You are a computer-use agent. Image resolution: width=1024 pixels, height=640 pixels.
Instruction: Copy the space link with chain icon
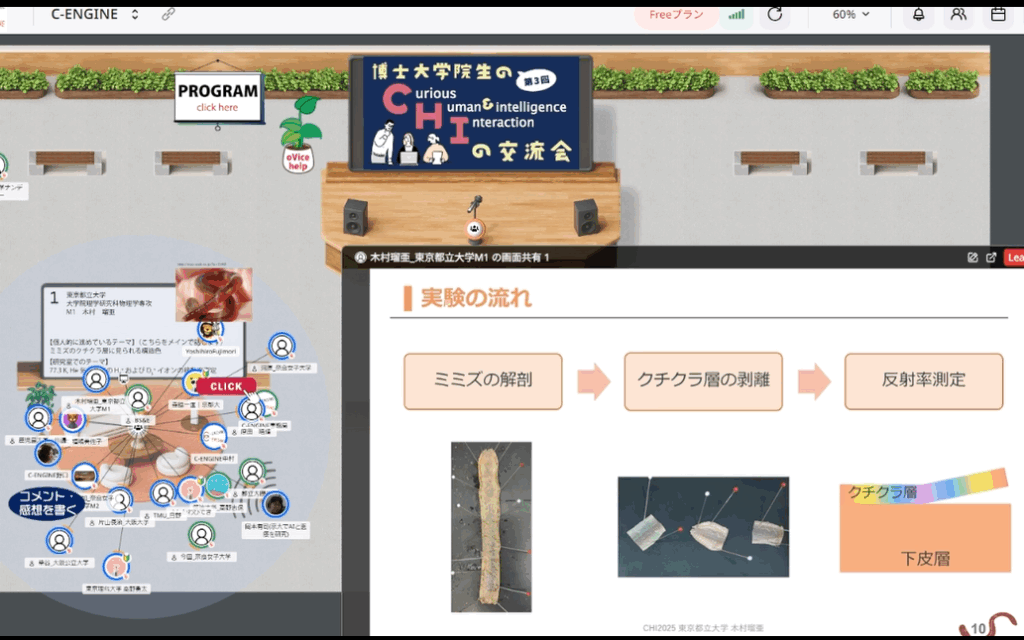click(168, 14)
